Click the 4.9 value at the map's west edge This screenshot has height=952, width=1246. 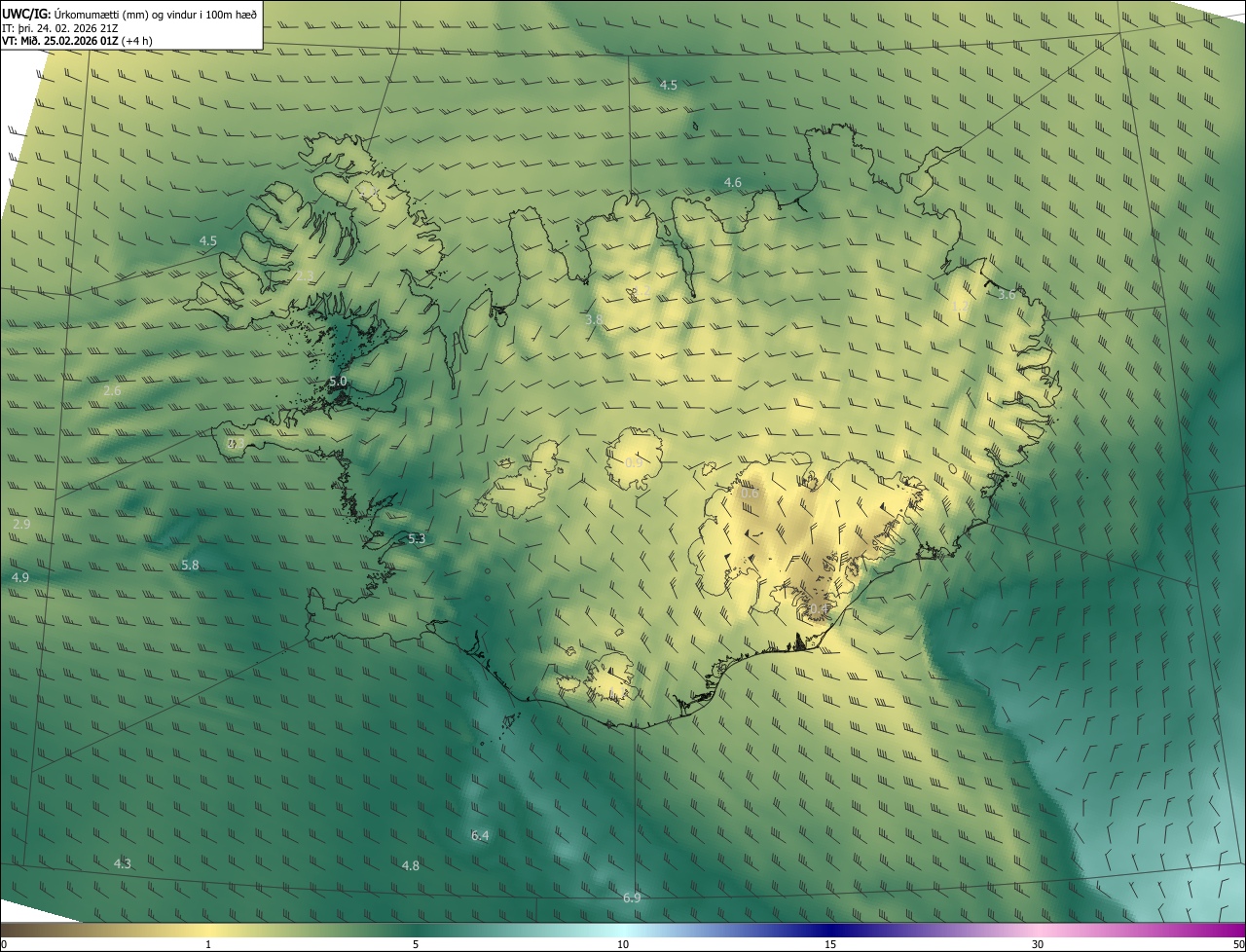[x=19, y=577]
